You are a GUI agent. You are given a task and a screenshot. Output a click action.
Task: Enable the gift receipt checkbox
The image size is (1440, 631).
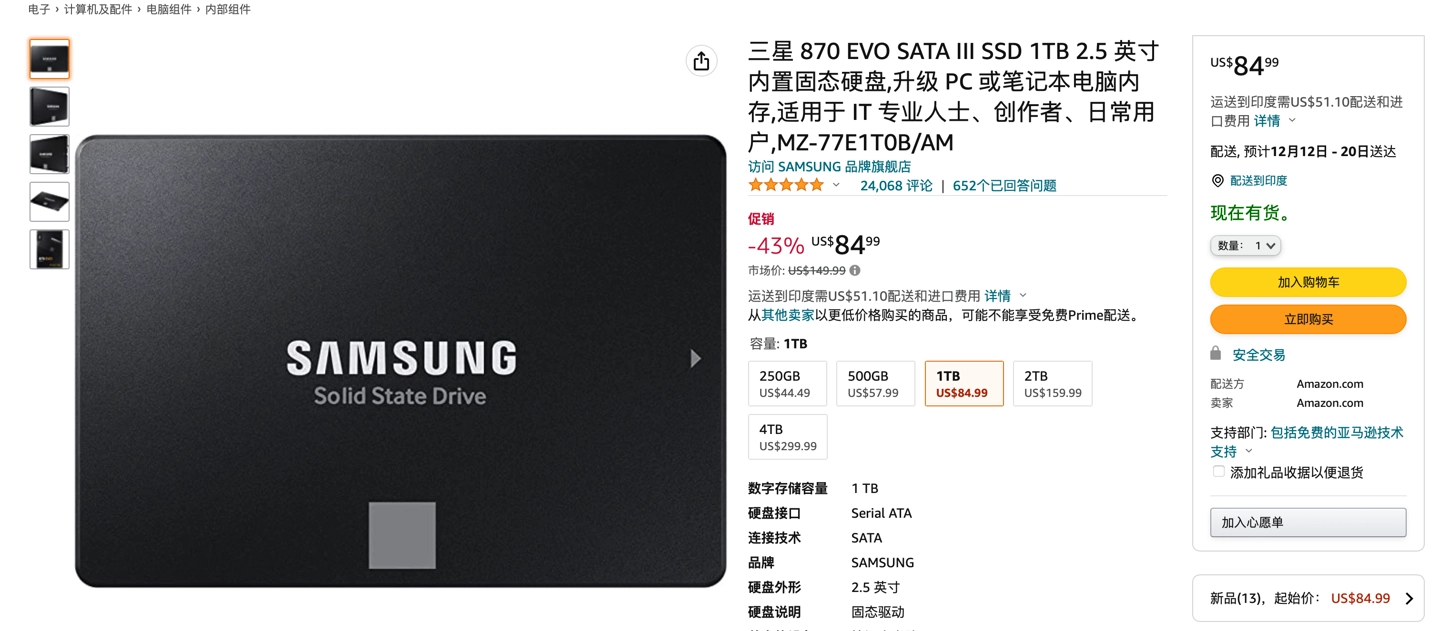tap(1218, 472)
